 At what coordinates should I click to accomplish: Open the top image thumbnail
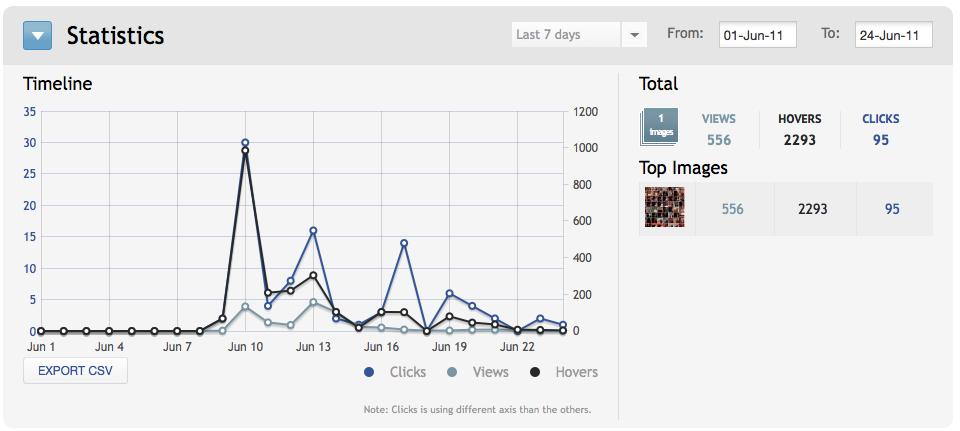point(664,208)
